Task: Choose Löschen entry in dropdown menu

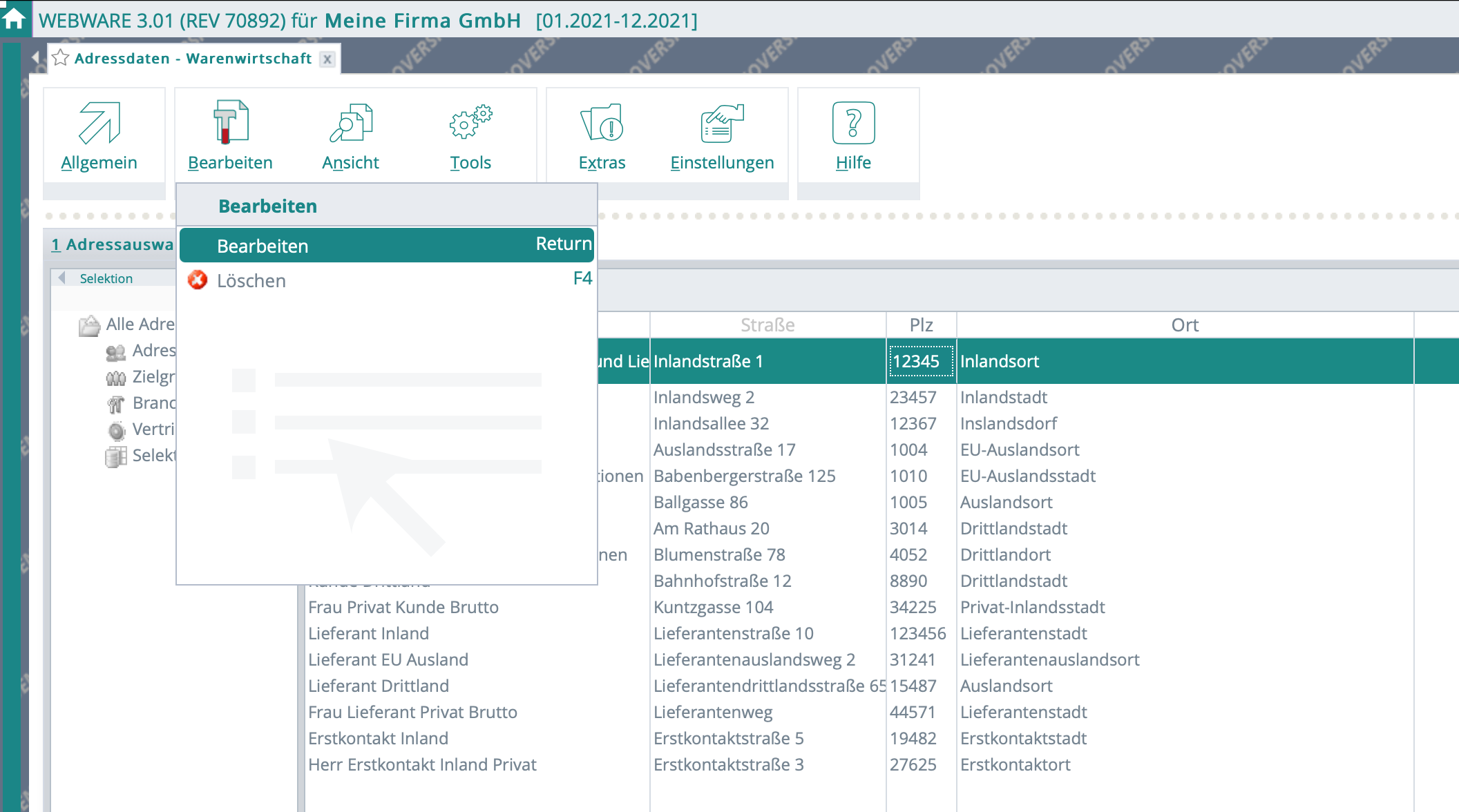Action: click(x=251, y=281)
